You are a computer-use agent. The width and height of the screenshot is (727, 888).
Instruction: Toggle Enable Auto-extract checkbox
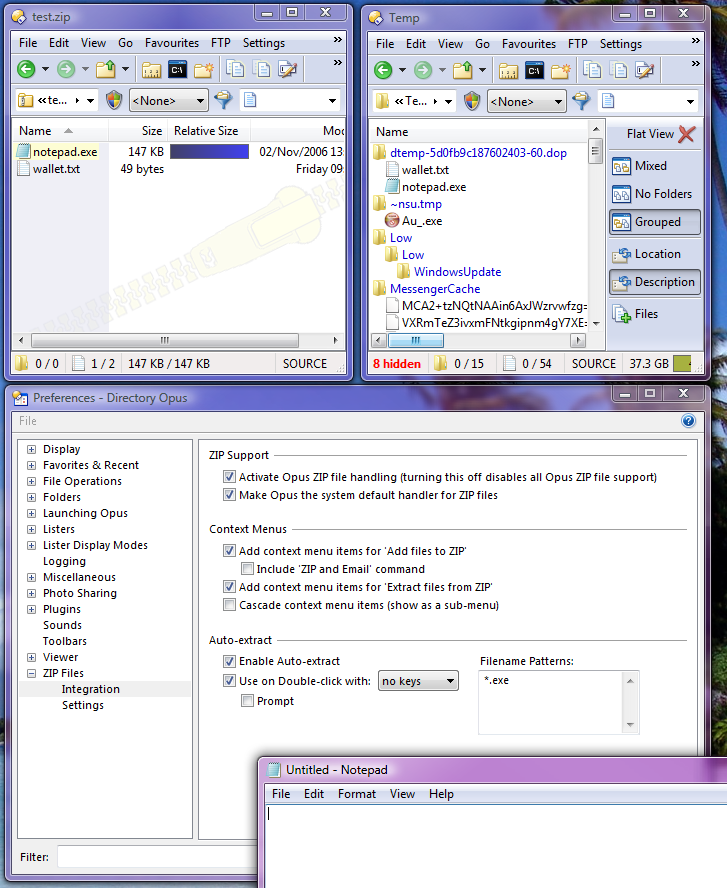click(229, 661)
